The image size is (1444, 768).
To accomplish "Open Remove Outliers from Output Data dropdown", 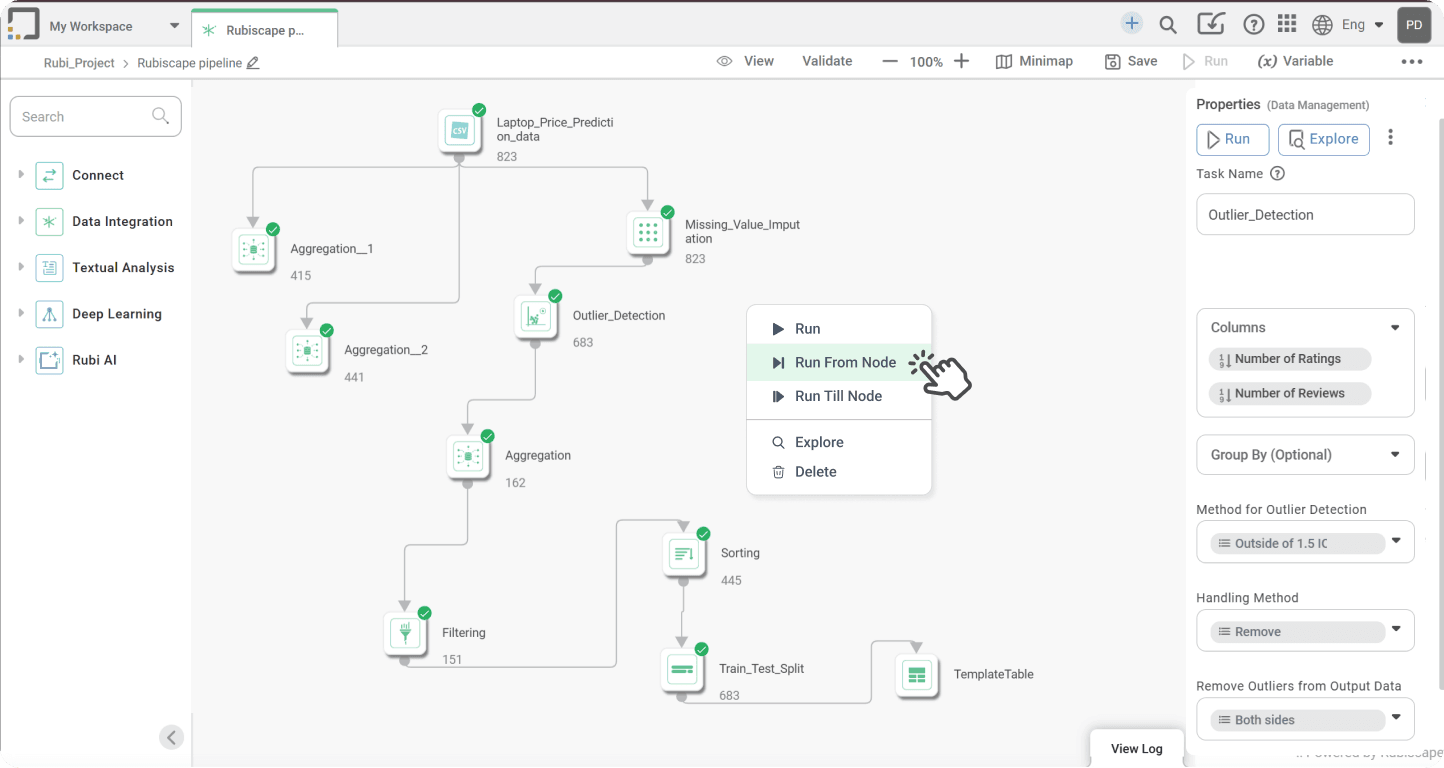I will [1305, 720].
